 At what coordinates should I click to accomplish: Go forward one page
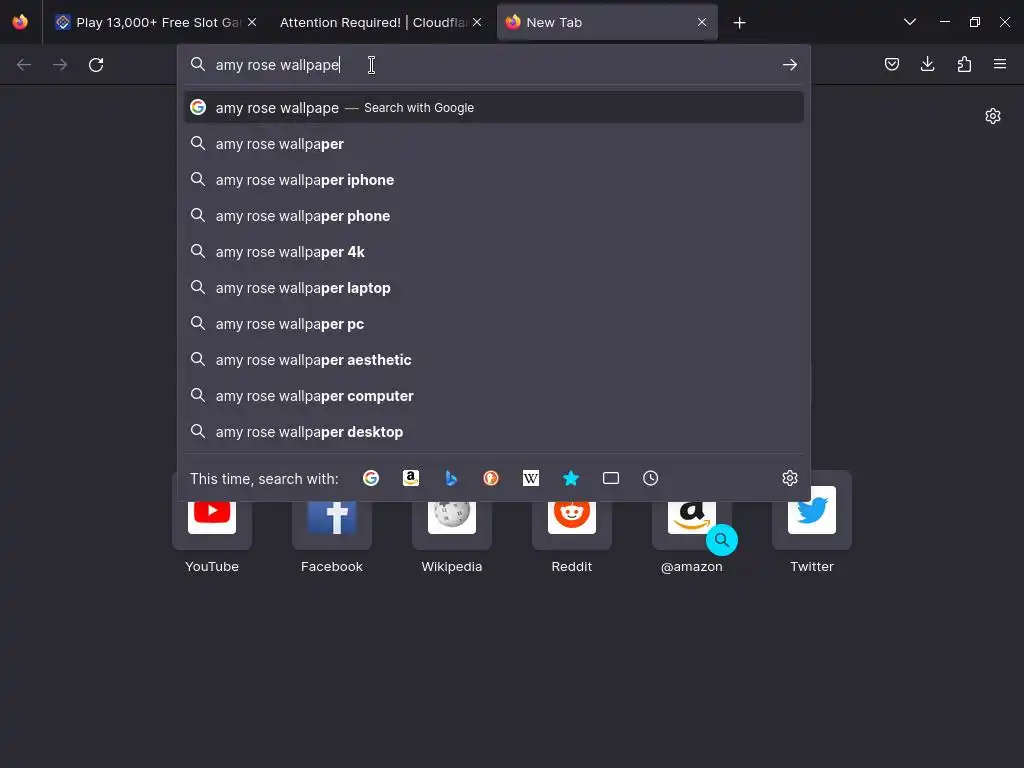tap(60, 65)
